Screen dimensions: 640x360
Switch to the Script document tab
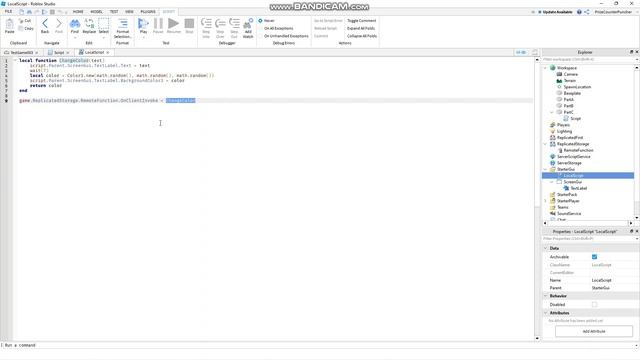[x=59, y=53]
